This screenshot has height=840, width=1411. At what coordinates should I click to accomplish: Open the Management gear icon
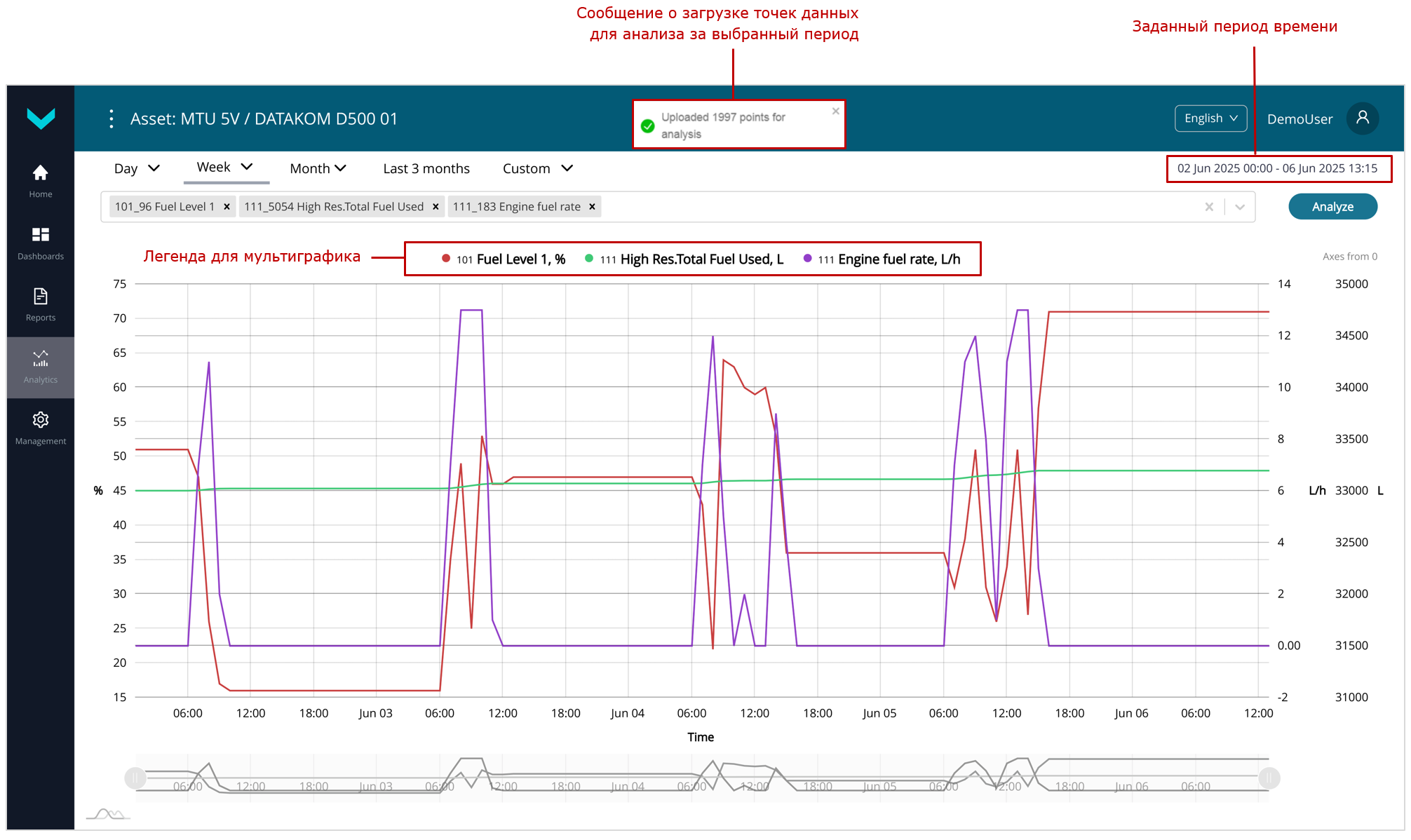(x=40, y=420)
